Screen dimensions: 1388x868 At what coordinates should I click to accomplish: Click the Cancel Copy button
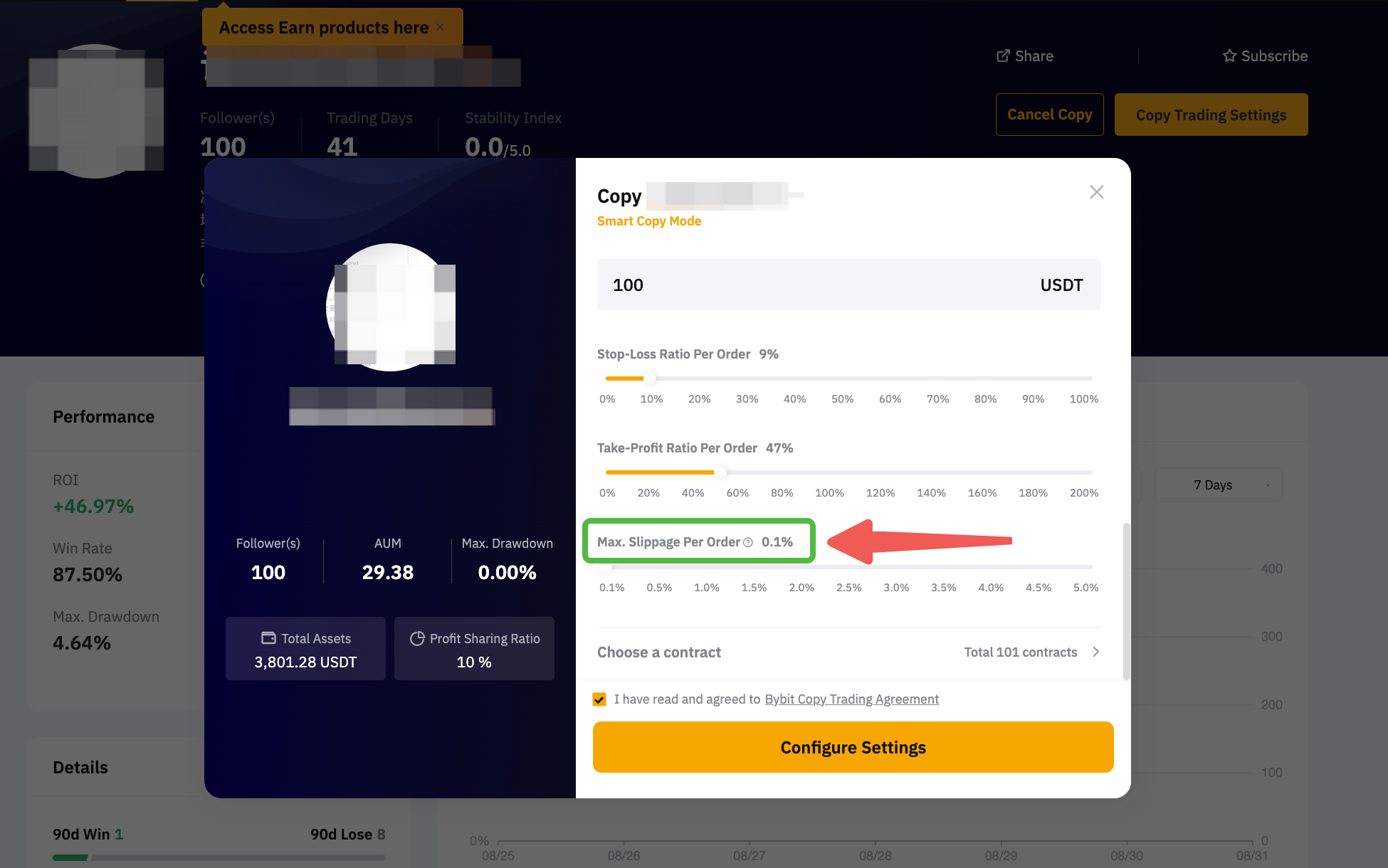tap(1049, 115)
